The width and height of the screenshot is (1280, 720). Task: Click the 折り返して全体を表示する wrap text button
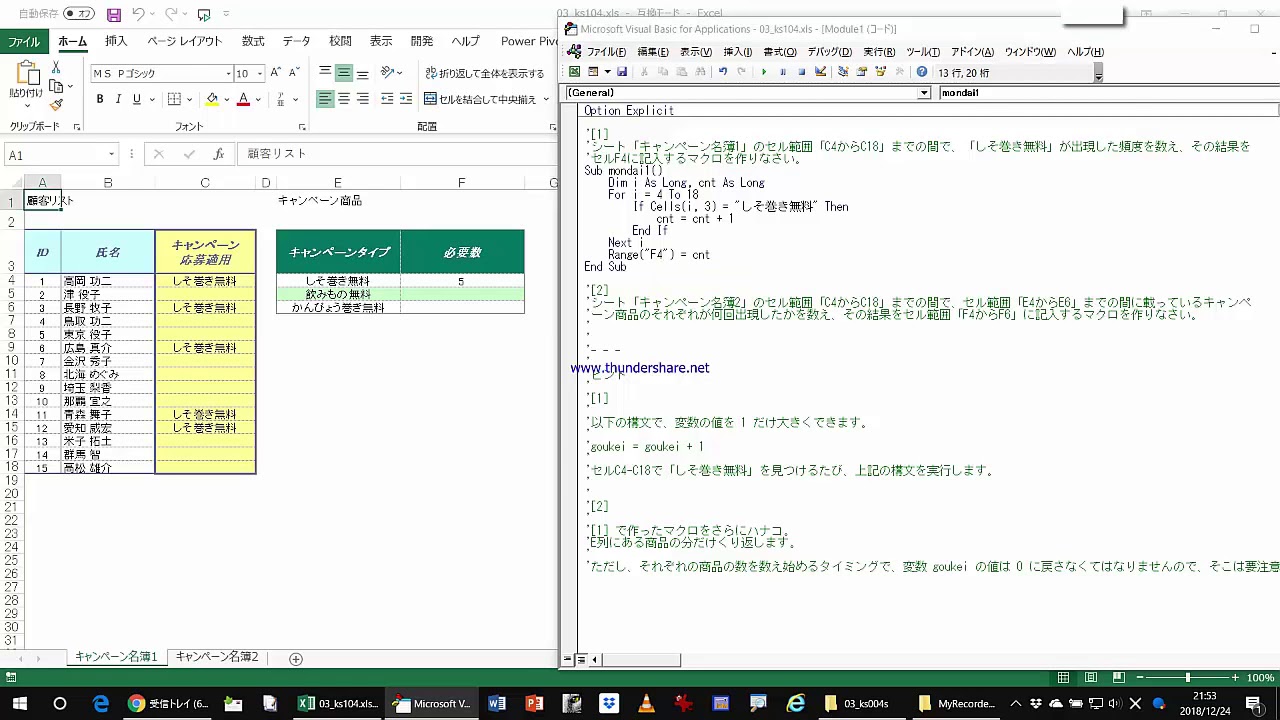tap(485, 74)
